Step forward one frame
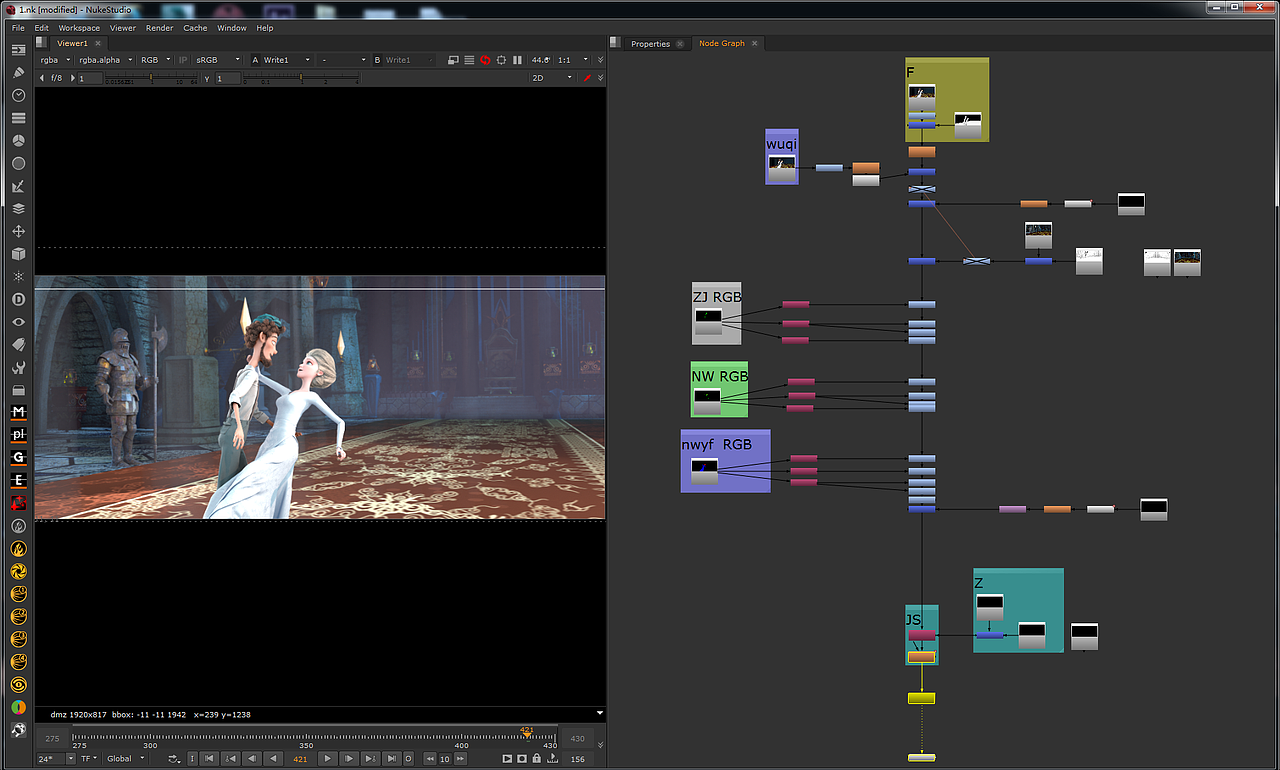Viewport: 1280px width, 770px height. click(349, 759)
